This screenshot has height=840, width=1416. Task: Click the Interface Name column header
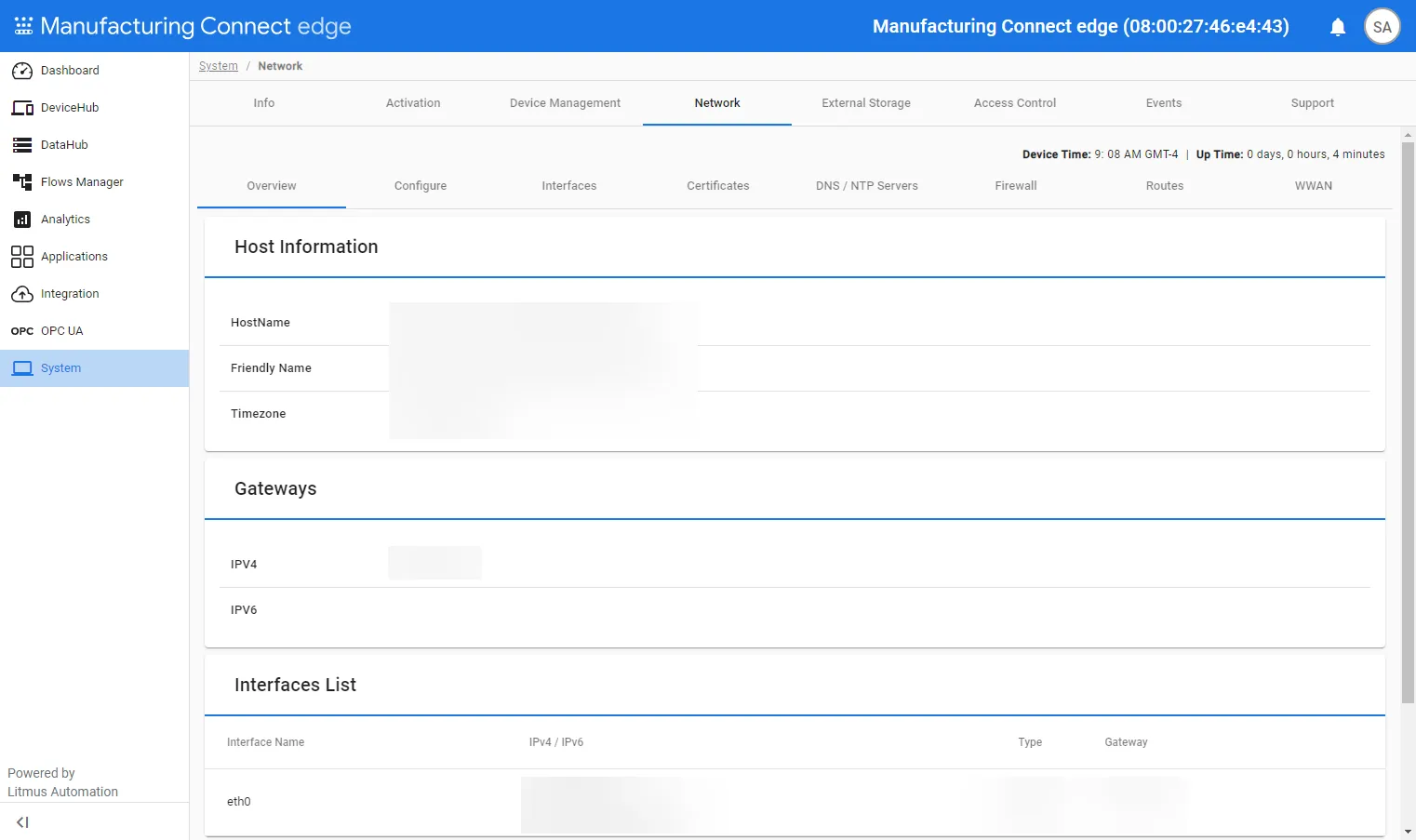[x=266, y=742]
